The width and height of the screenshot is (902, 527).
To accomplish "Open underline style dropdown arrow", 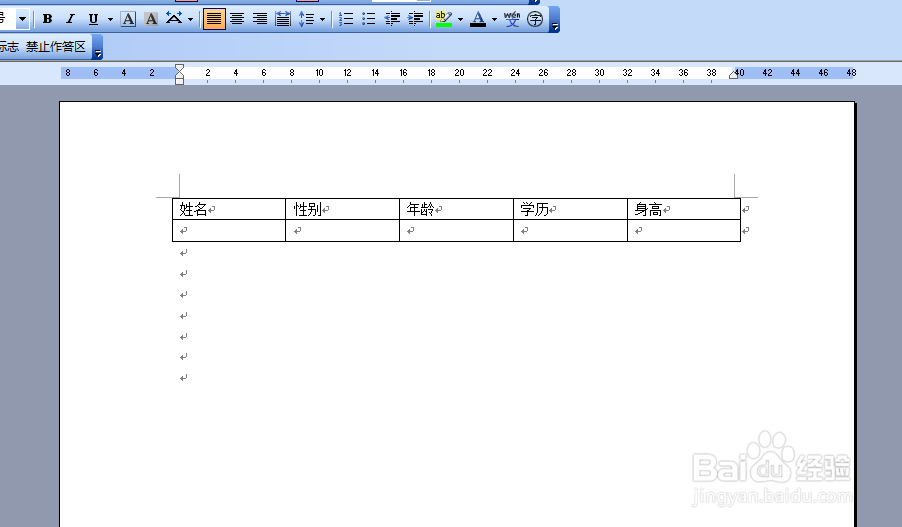I will [110, 19].
